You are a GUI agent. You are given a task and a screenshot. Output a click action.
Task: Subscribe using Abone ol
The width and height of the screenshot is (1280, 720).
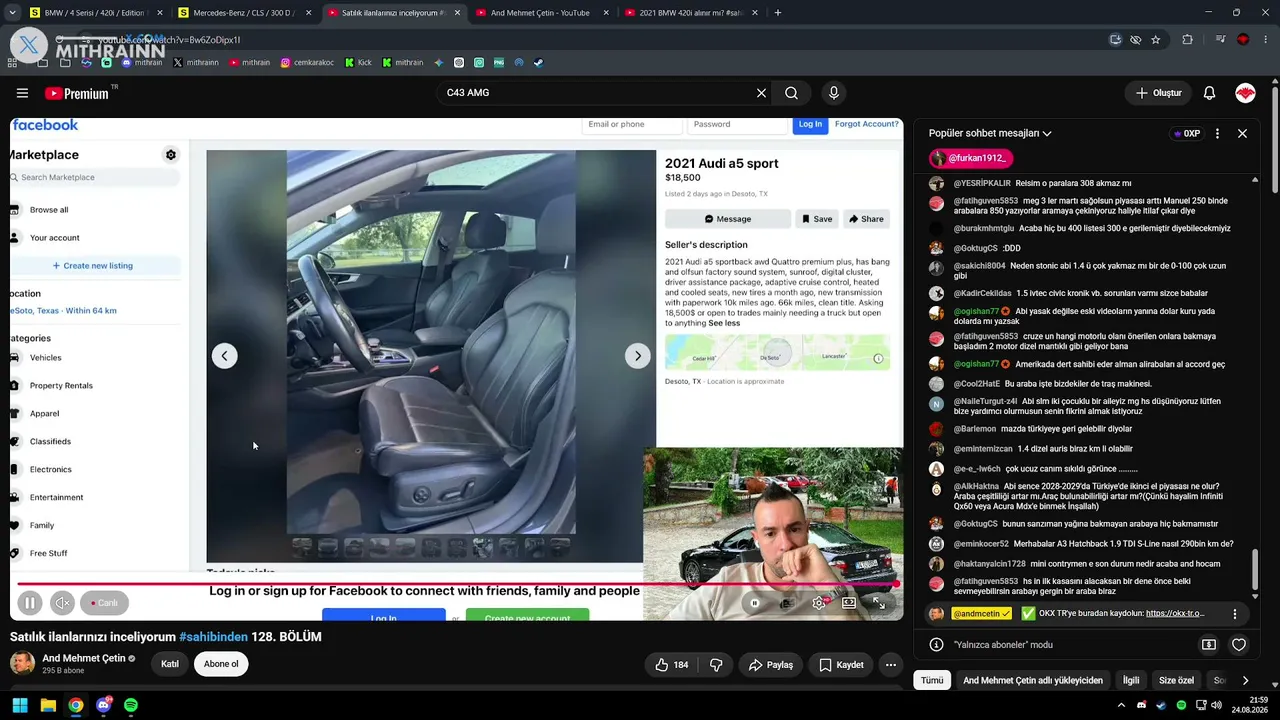pos(221,664)
